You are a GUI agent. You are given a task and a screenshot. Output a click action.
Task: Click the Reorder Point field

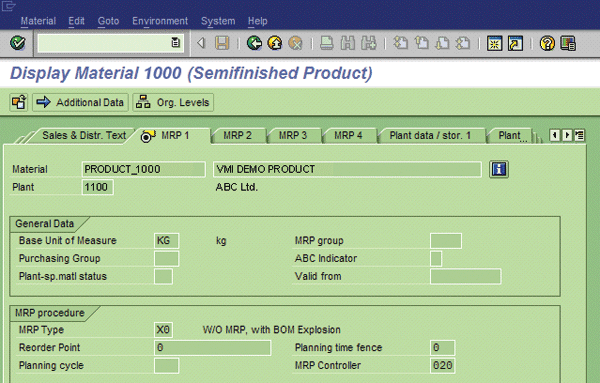212,348
